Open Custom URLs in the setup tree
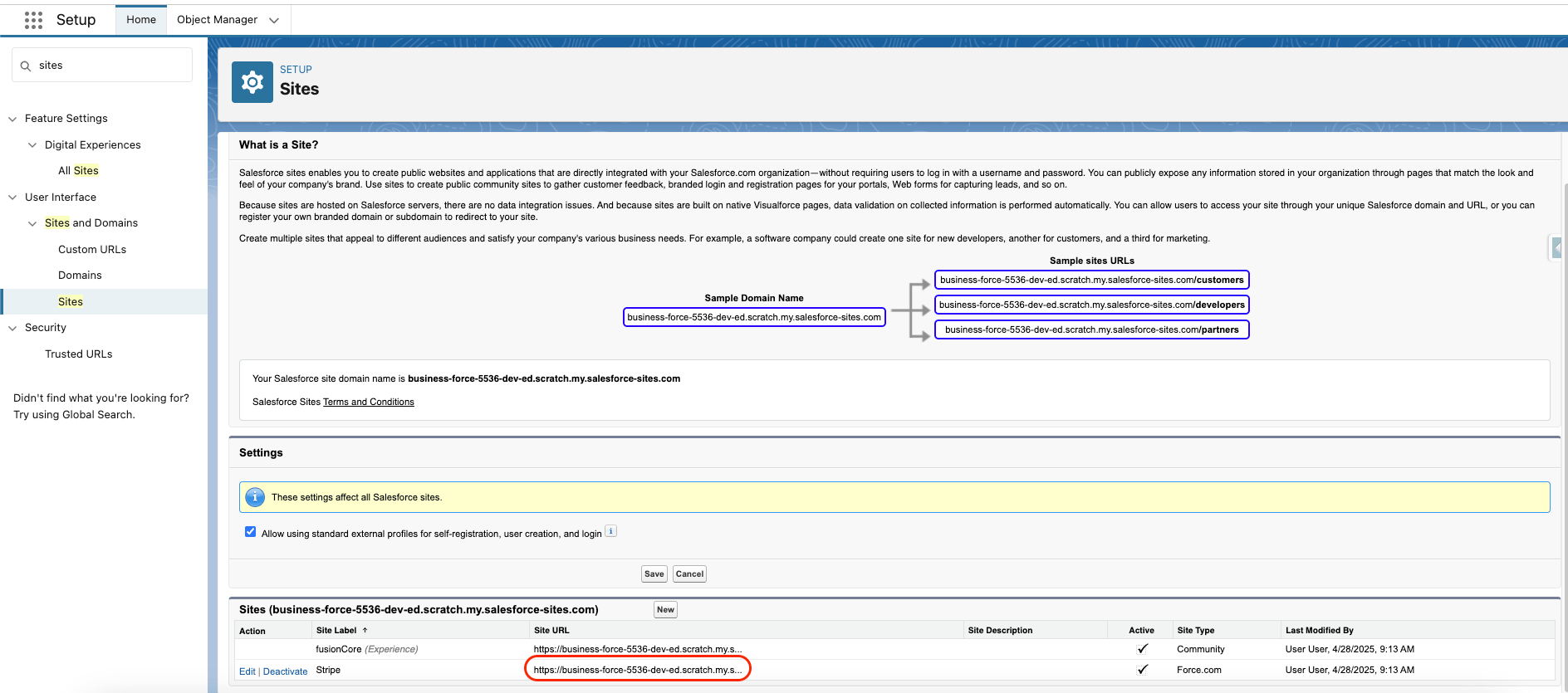This screenshot has width=1568, height=693. (92, 250)
